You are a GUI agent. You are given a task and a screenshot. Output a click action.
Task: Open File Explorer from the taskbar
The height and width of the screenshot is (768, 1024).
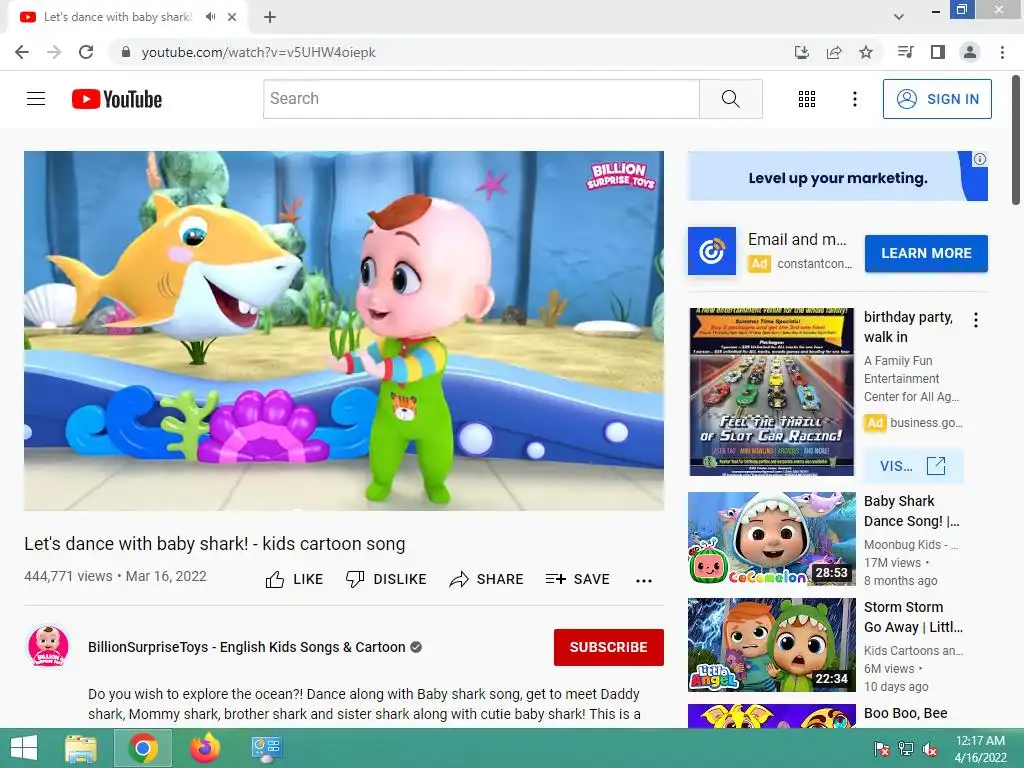click(81, 748)
